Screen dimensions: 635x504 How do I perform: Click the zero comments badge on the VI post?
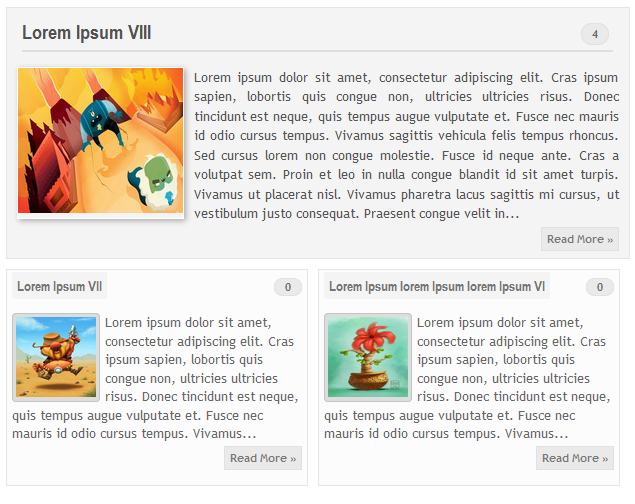coord(600,287)
